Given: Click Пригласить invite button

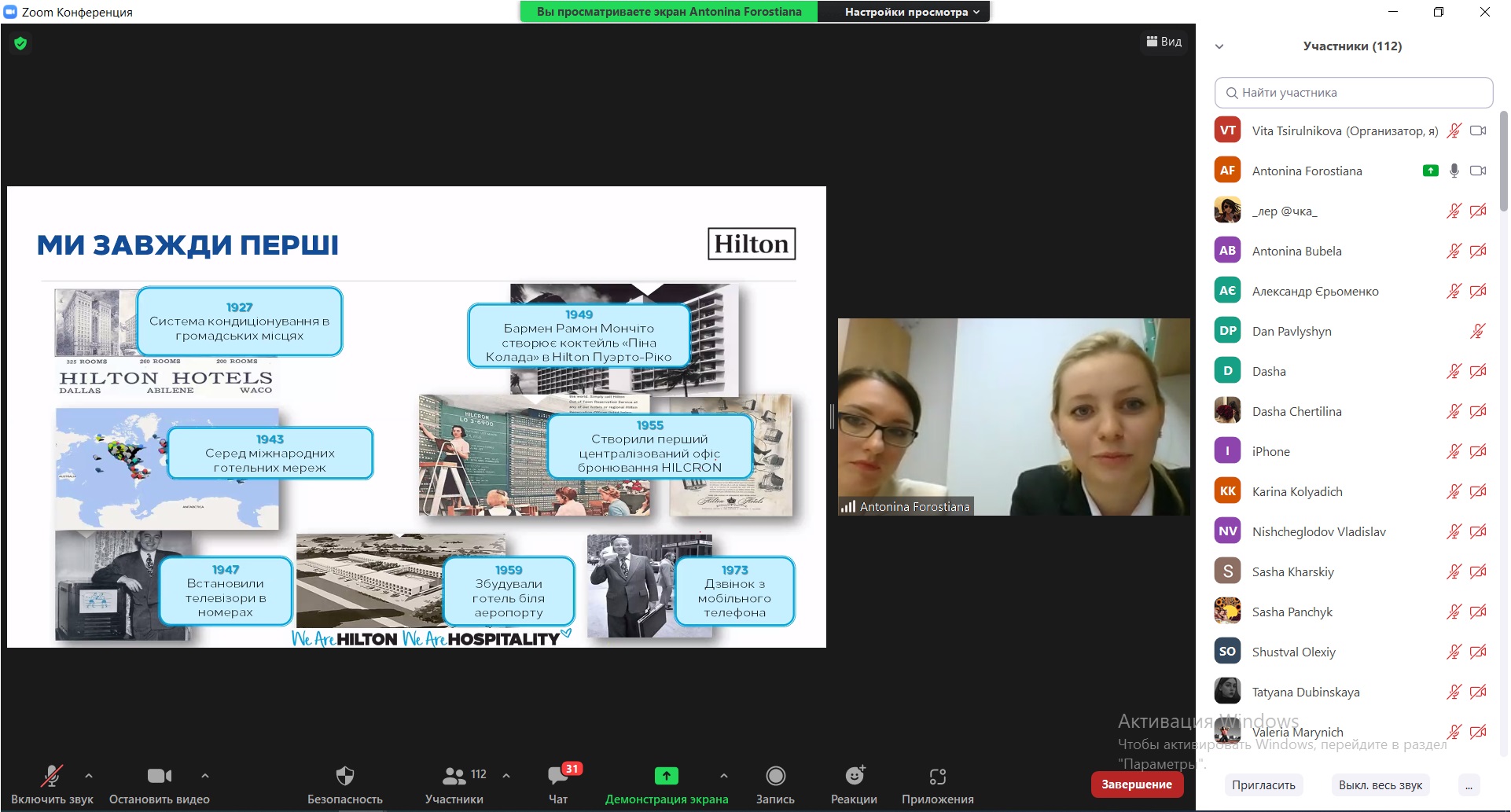Looking at the screenshot, I should click(1263, 784).
